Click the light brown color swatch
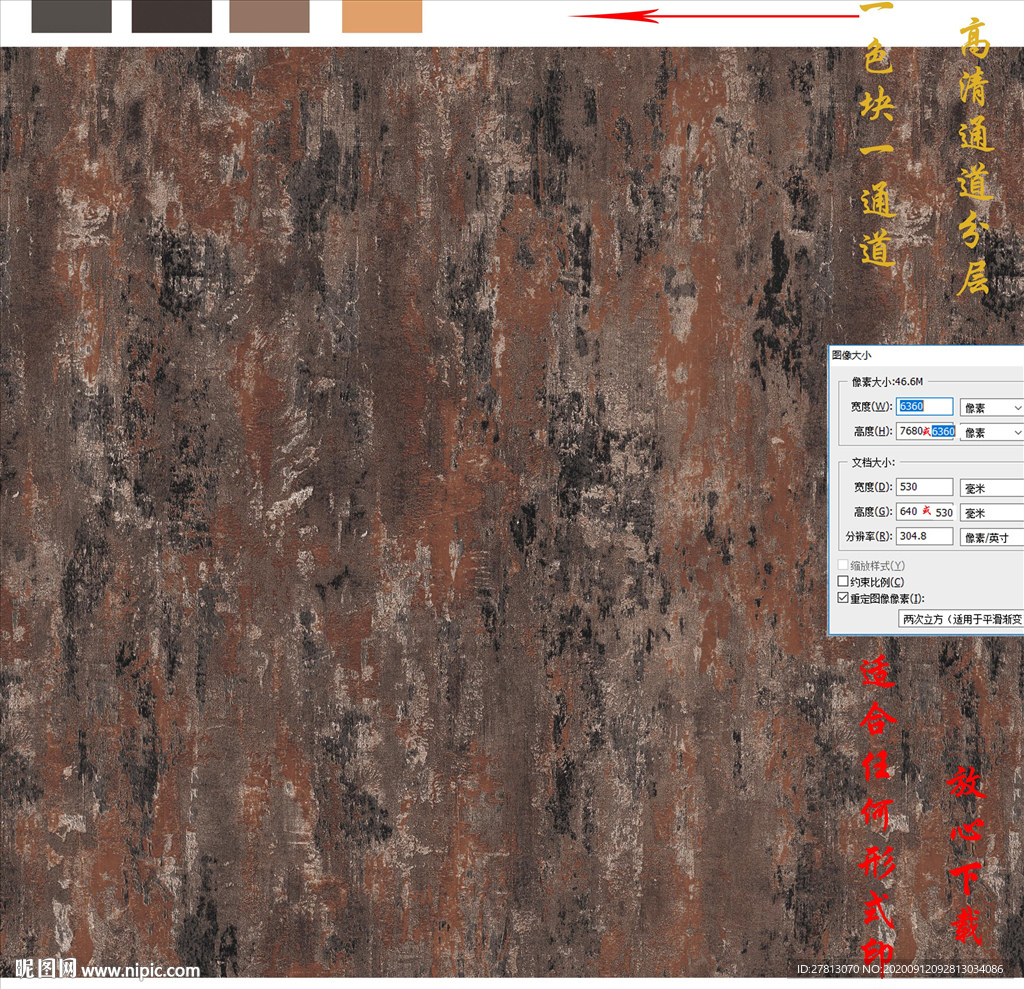The height and width of the screenshot is (989, 1024). 269,16
